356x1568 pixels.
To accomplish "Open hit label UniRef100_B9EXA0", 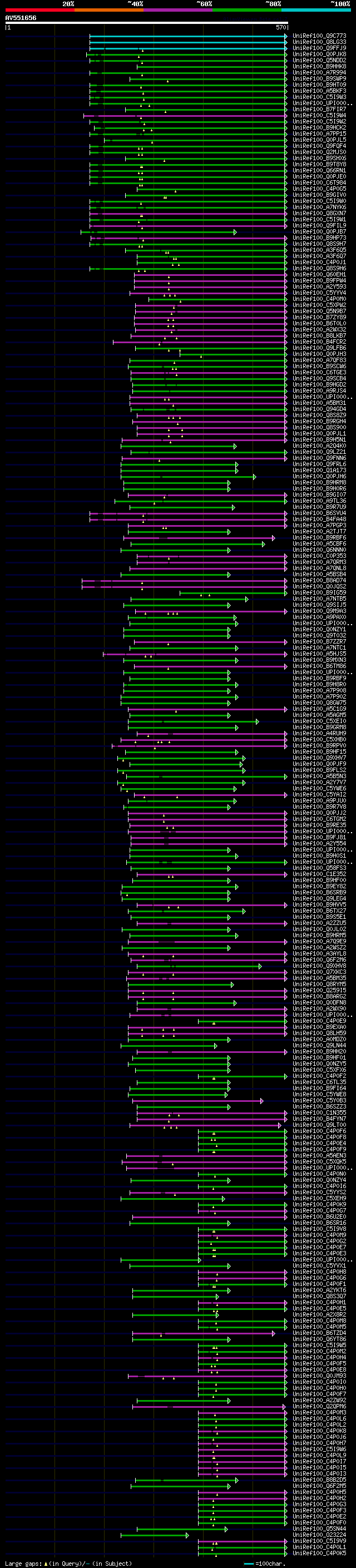I will [319, 1027].
